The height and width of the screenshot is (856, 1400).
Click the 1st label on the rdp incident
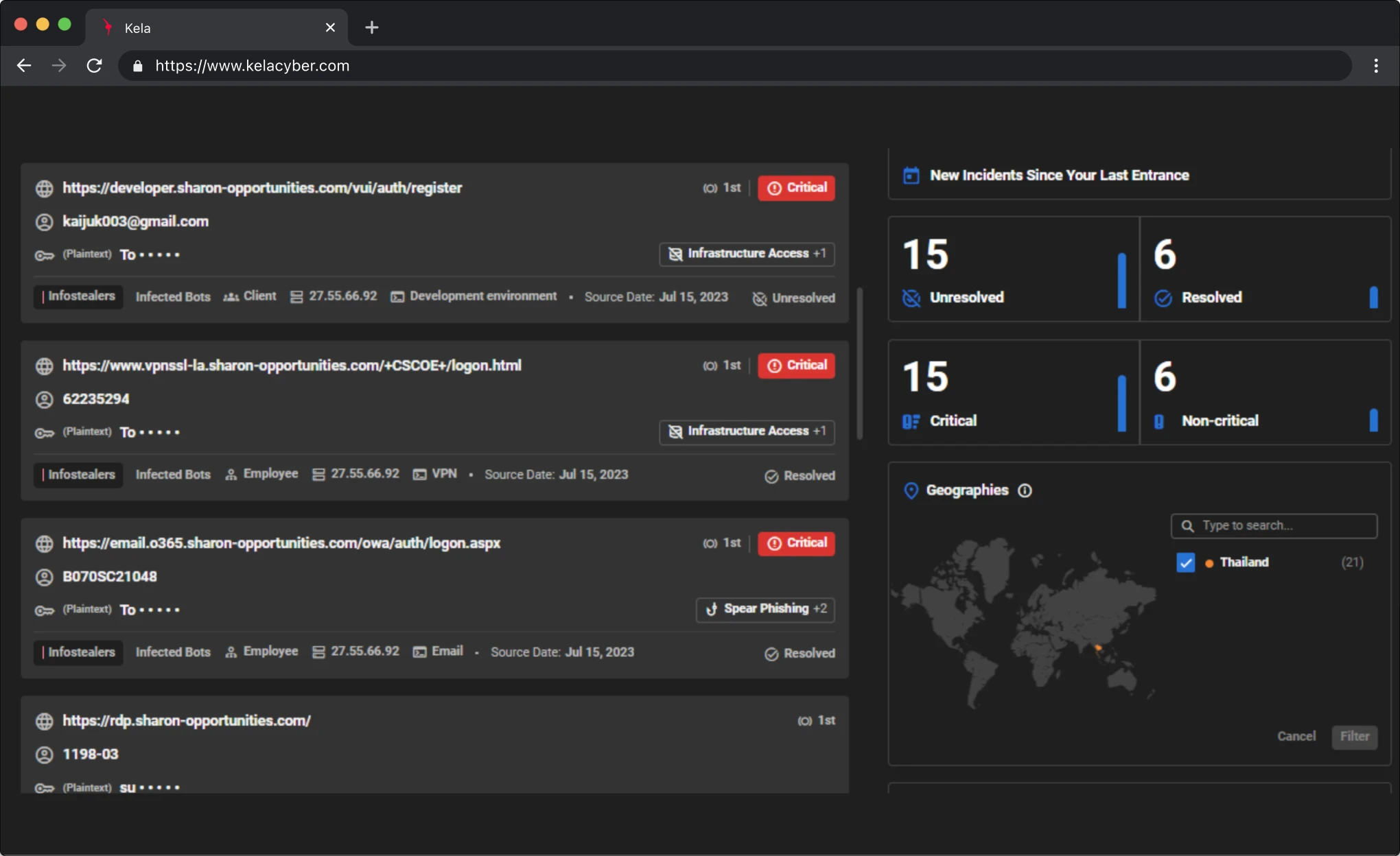click(x=826, y=721)
